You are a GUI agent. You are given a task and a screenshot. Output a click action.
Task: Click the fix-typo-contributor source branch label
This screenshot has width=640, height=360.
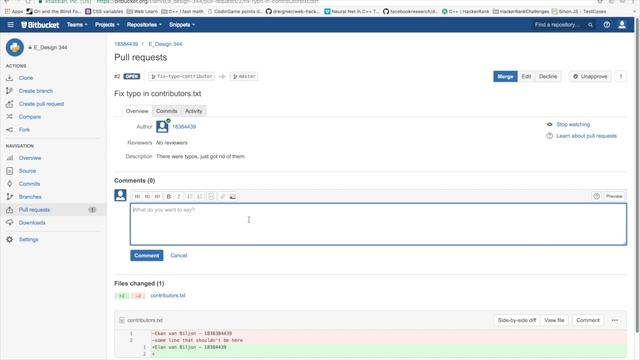[182, 76]
